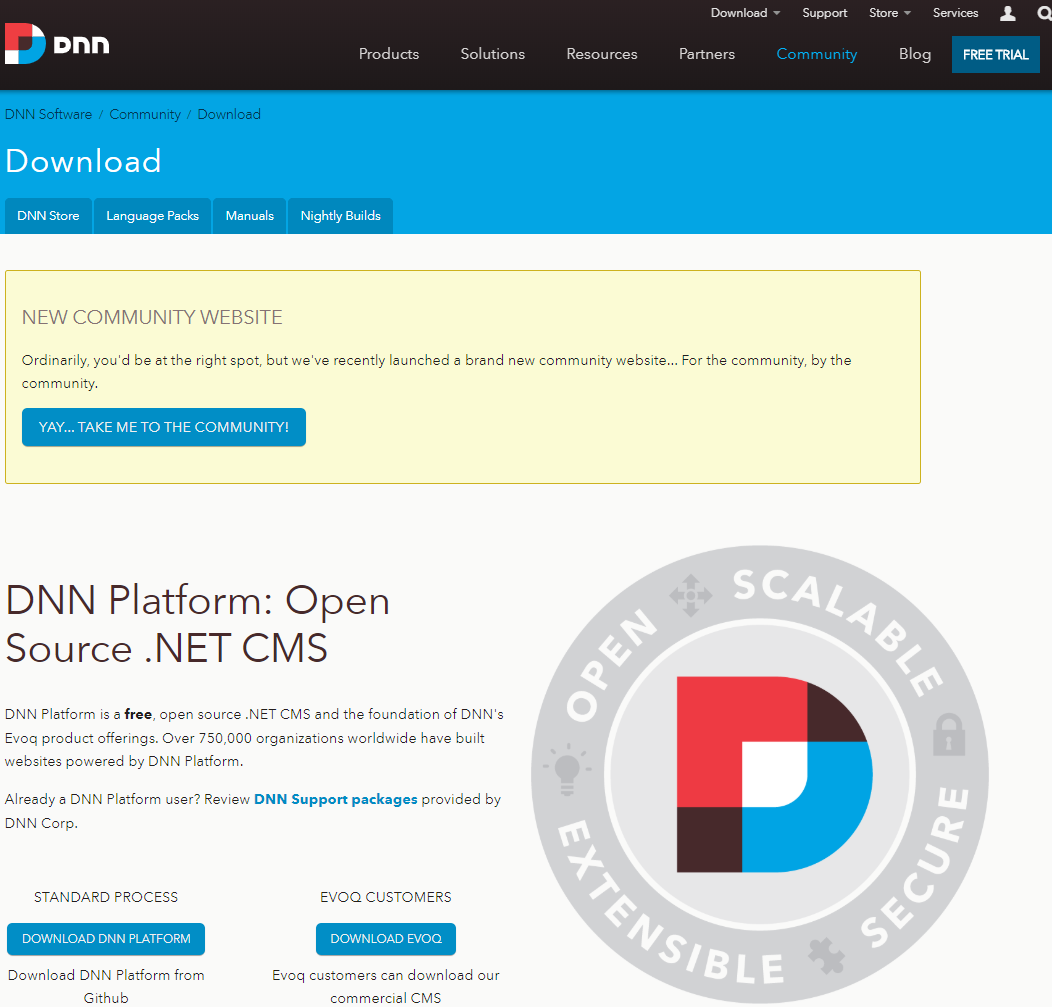Click the Download breadcrumb link
Image resolution: width=1052 pixels, height=1007 pixels.
[229, 114]
